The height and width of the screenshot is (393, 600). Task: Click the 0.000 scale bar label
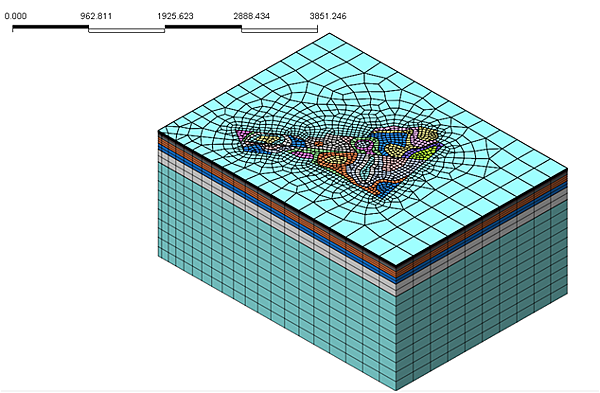[16, 16]
